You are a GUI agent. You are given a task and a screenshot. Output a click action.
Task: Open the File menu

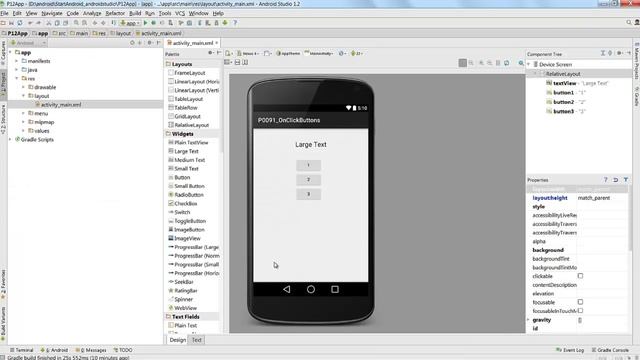click(4, 13)
